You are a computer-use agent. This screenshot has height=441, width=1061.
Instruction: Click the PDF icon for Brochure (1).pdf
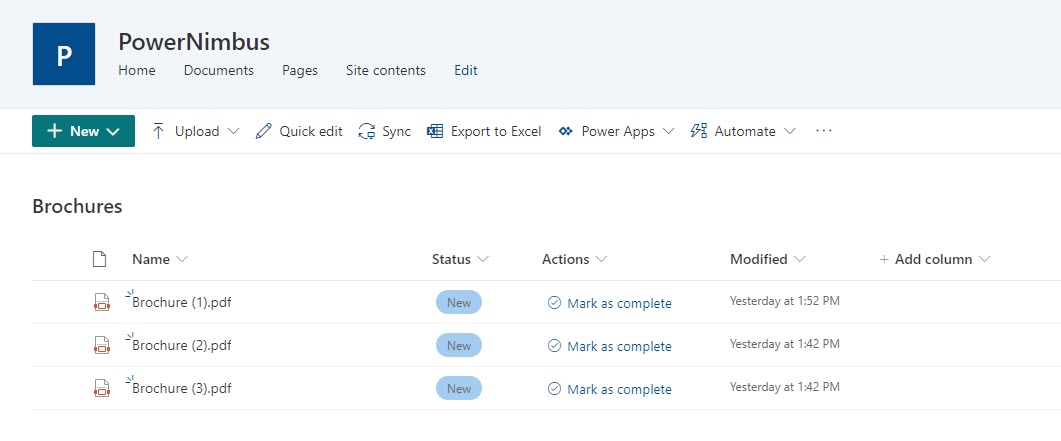tap(101, 303)
